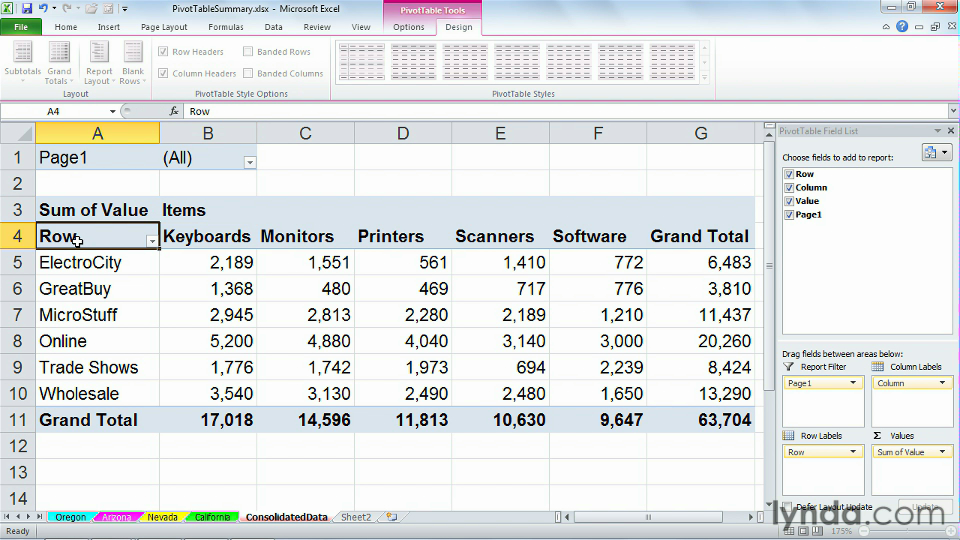Viewport: 960px width, 540px height.
Task: Open the Name Box dropdown
Action: tap(113, 111)
